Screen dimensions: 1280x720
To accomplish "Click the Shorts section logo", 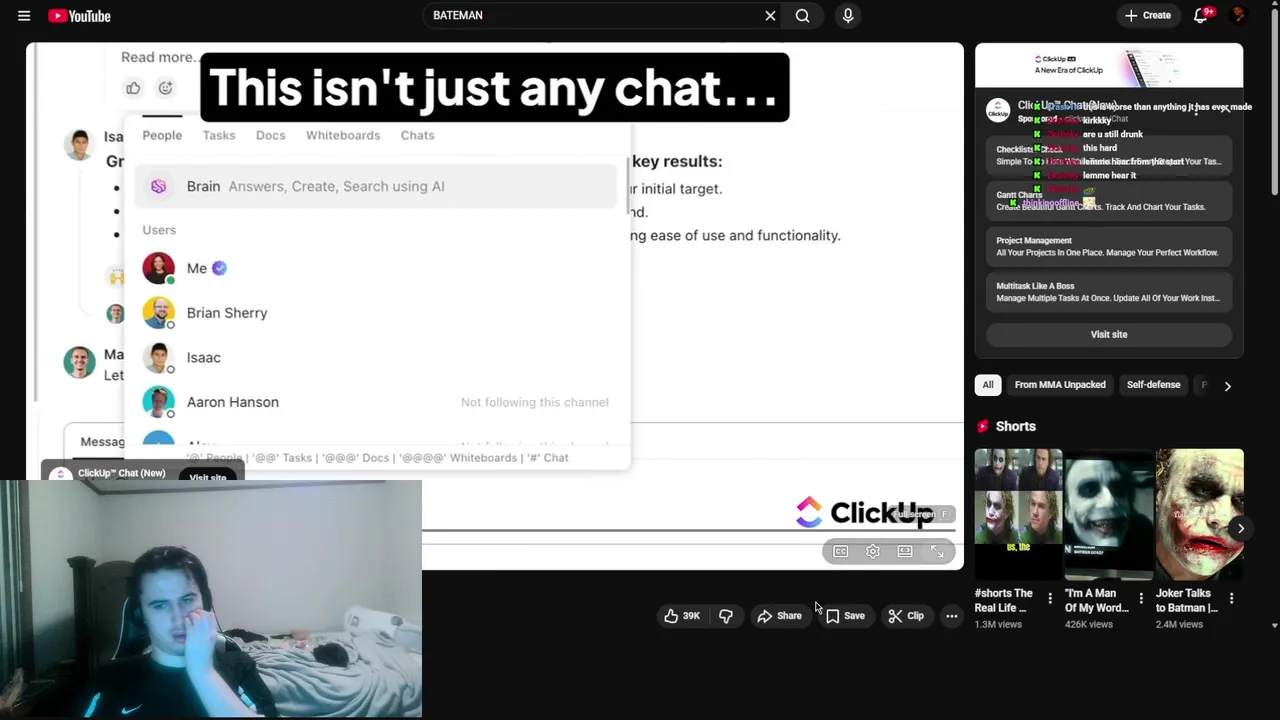I will 983,426.
